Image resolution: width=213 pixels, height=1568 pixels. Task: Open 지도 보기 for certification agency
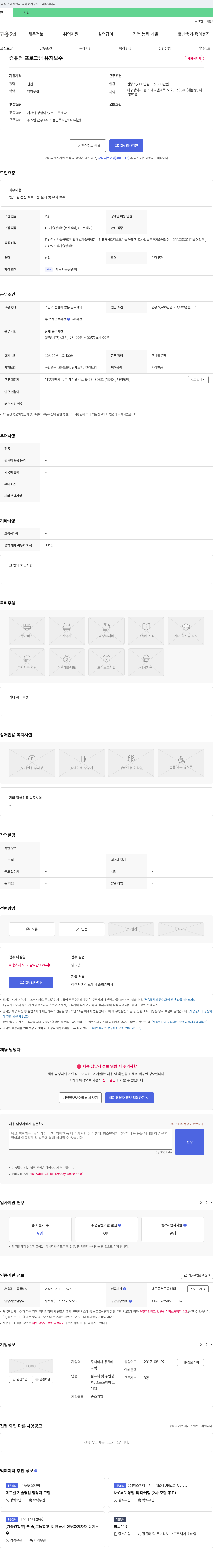coord(198,1289)
